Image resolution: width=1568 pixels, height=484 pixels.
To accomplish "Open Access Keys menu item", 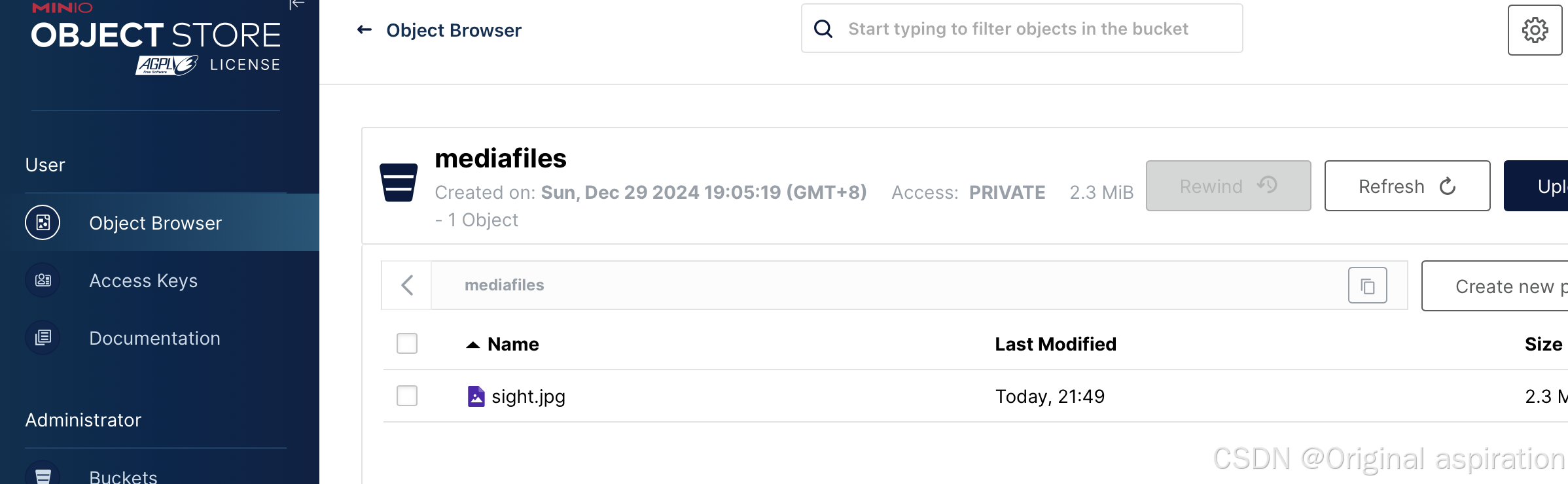I will [143, 281].
